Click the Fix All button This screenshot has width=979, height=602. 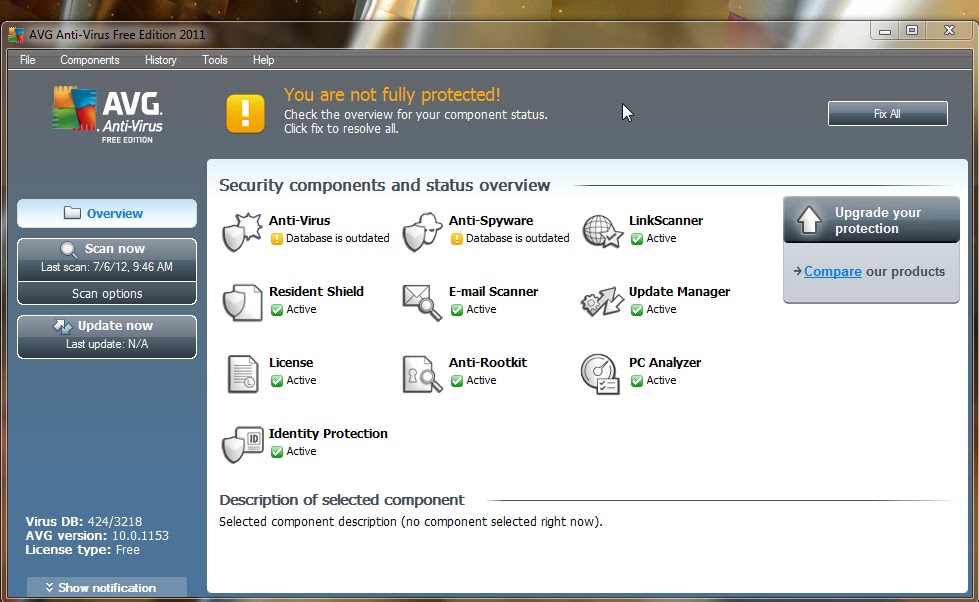pos(887,114)
